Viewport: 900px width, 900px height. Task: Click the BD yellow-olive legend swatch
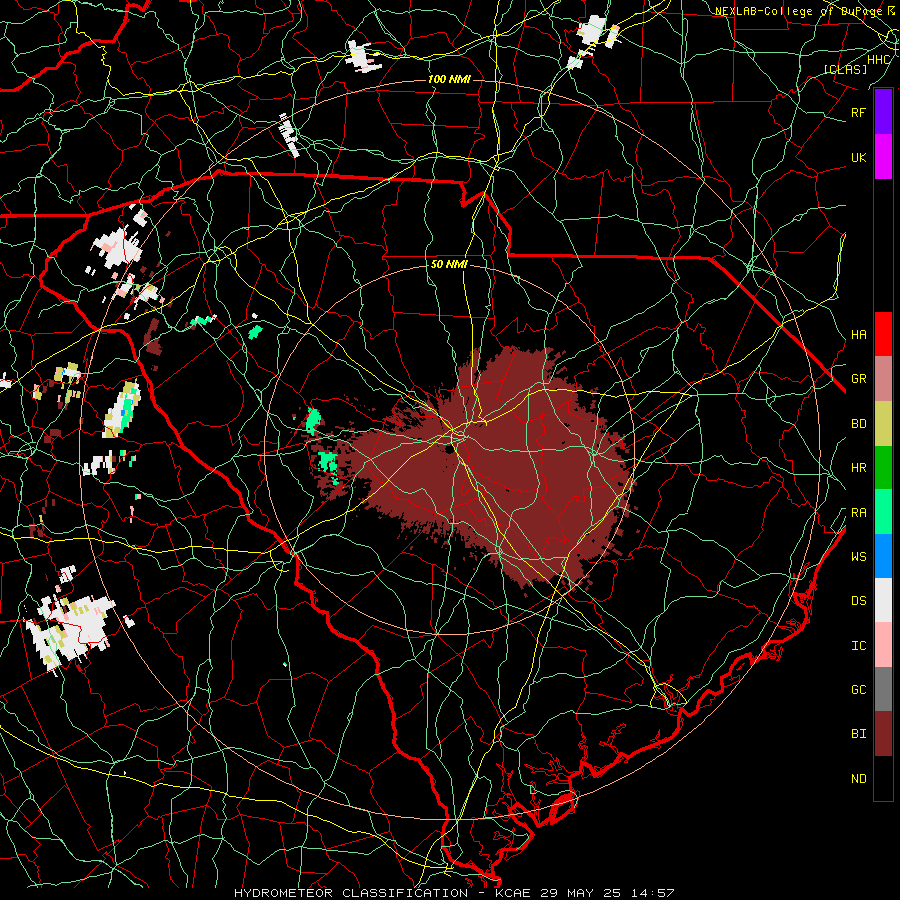click(x=883, y=424)
